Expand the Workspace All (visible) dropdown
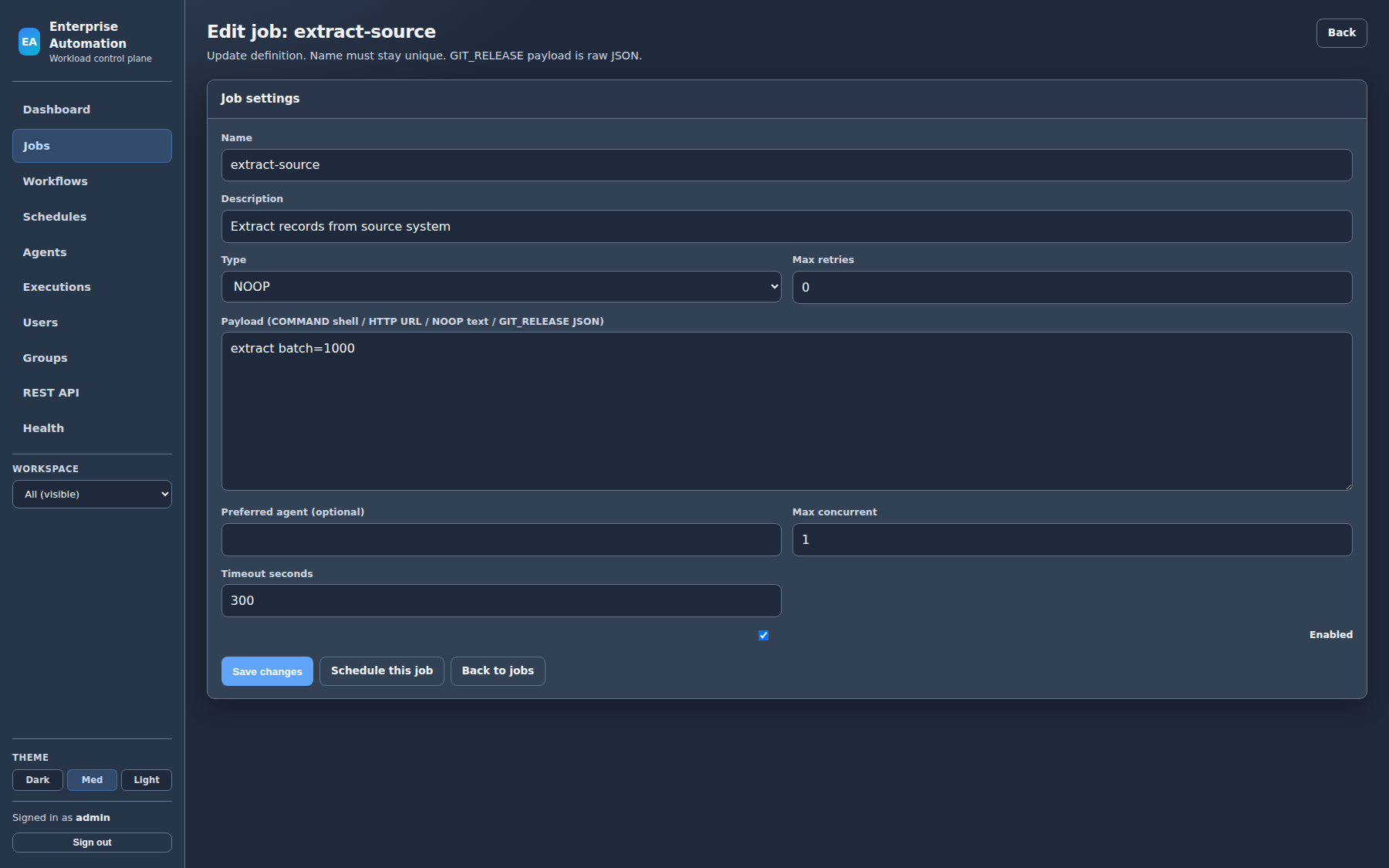 pyautogui.click(x=92, y=495)
